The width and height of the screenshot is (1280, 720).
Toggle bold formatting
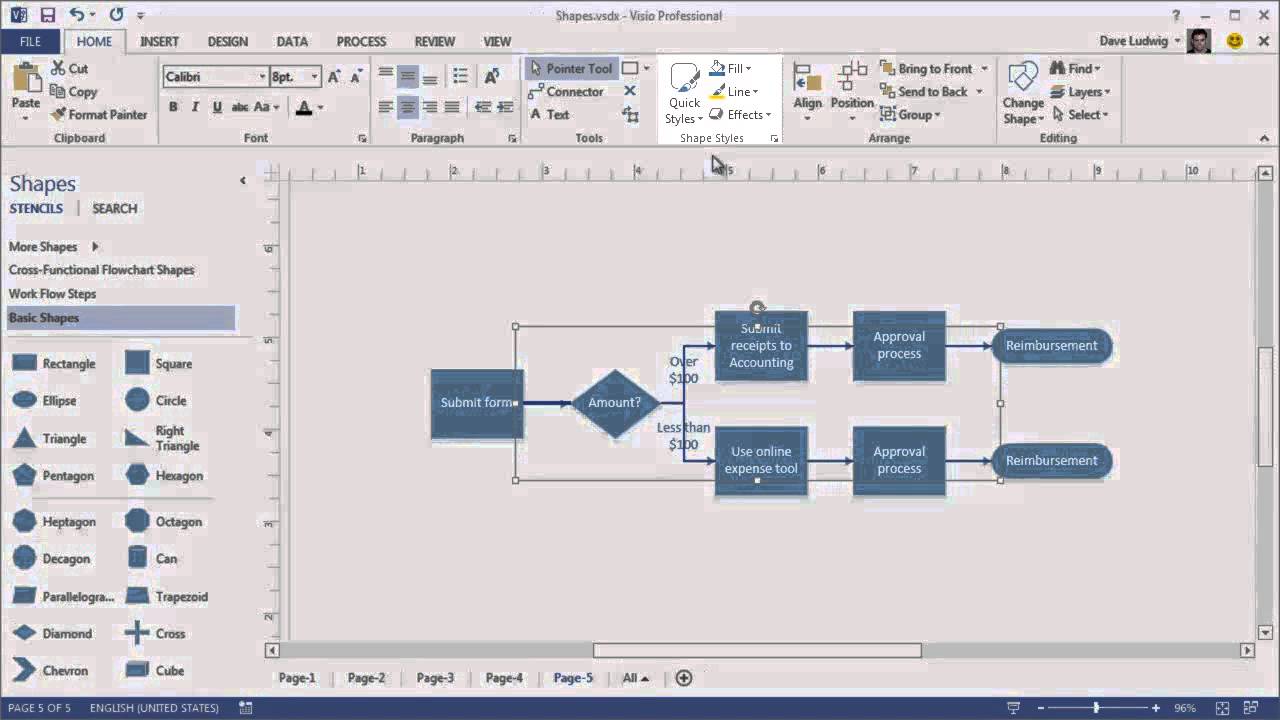tap(172, 106)
